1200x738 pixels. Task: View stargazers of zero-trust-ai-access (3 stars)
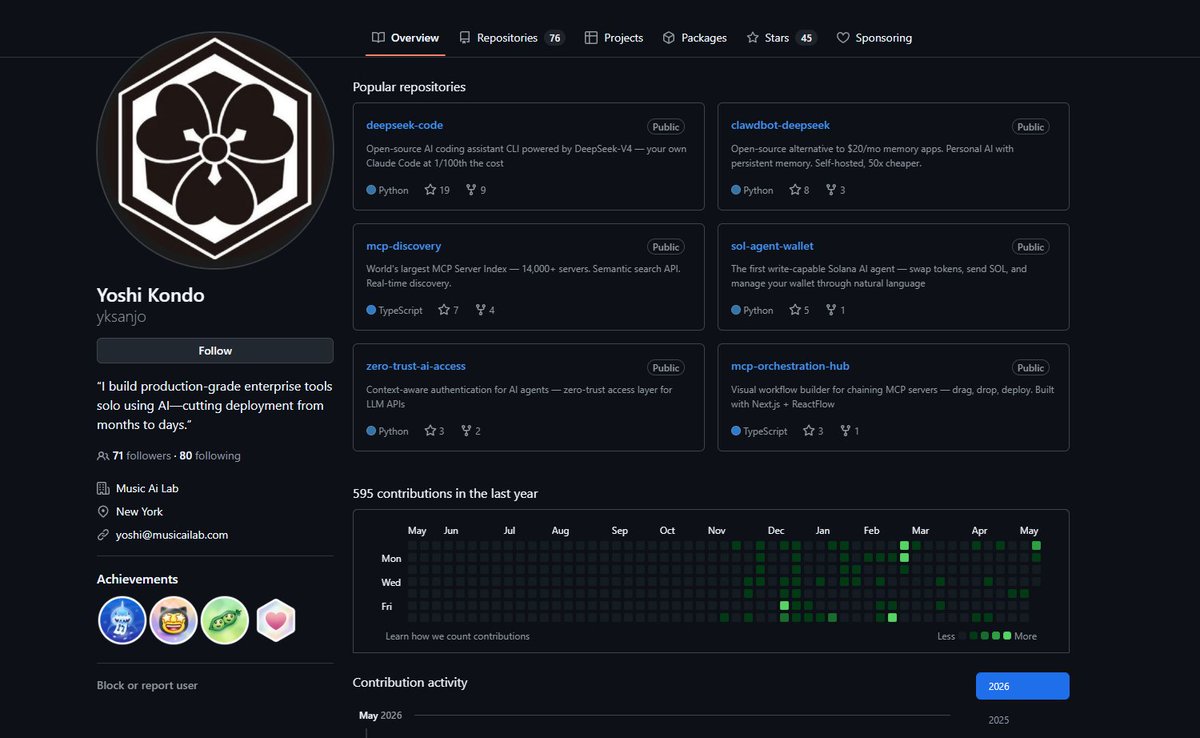click(x=434, y=431)
